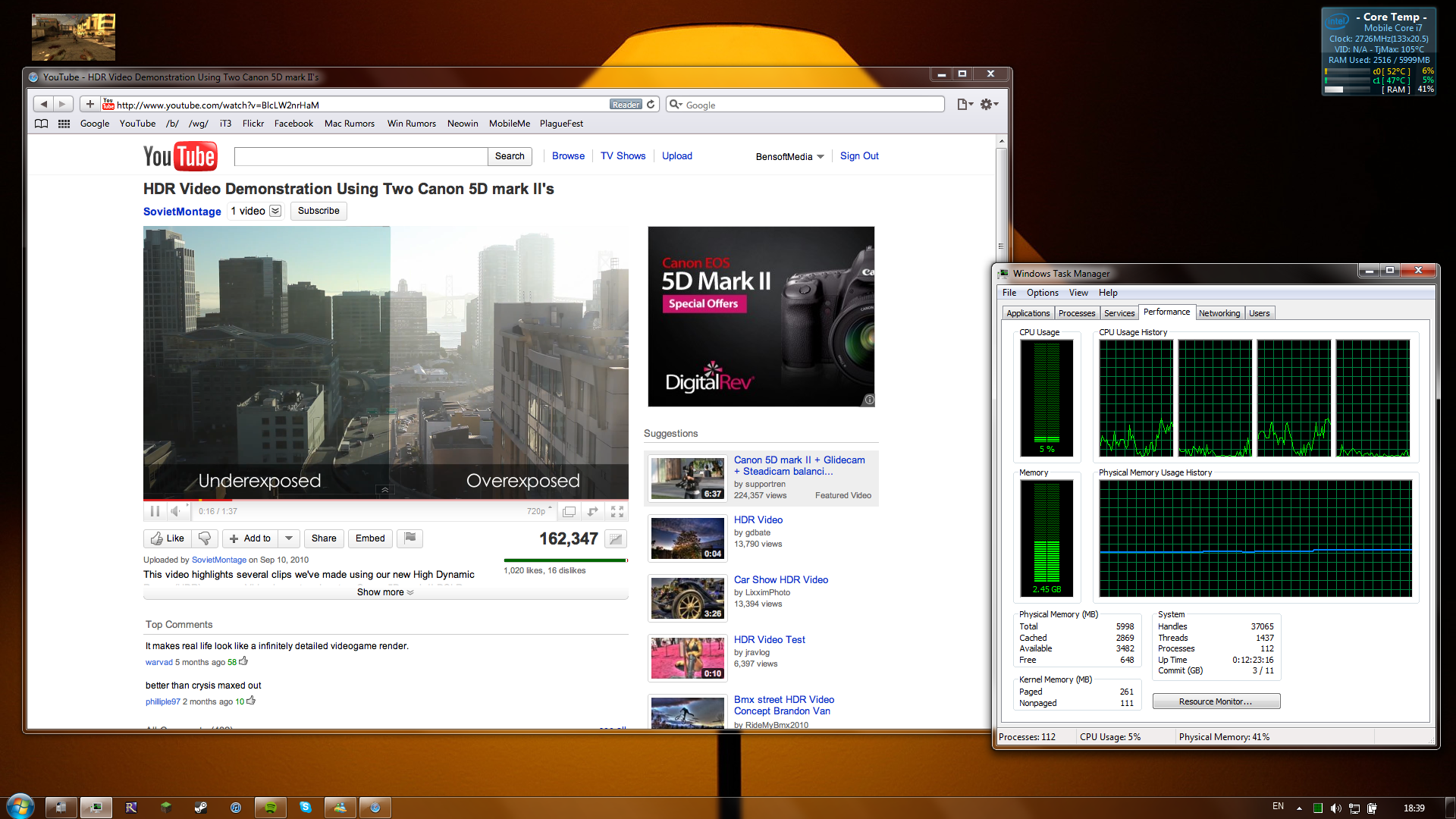Image resolution: width=1456 pixels, height=819 pixels.
Task: Switch to the Applications tab
Action: [1028, 313]
